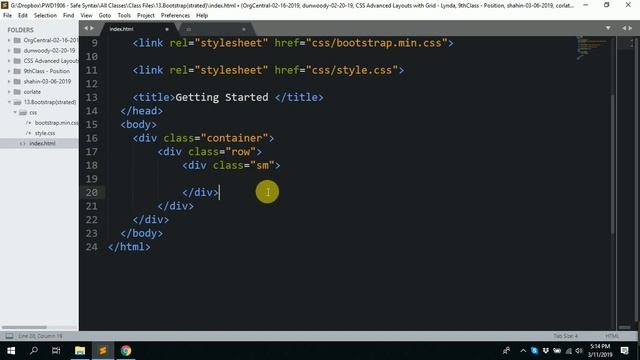Viewport: 640px width, 360px height.
Task: Open the Edit menu
Action: tap(22, 16)
